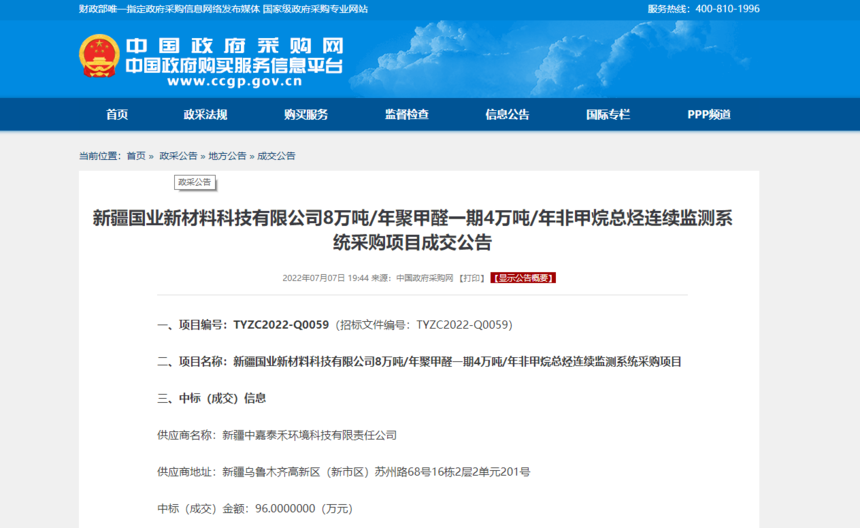This screenshot has height=528, width=860.
Task: Click the national emblem logo icon
Action: click(99, 56)
